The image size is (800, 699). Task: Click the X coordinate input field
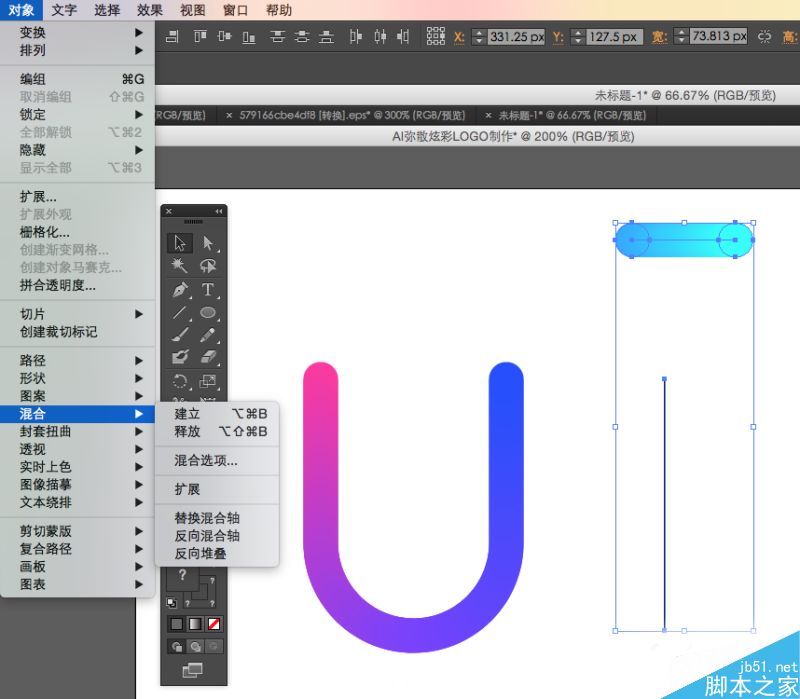coord(516,37)
